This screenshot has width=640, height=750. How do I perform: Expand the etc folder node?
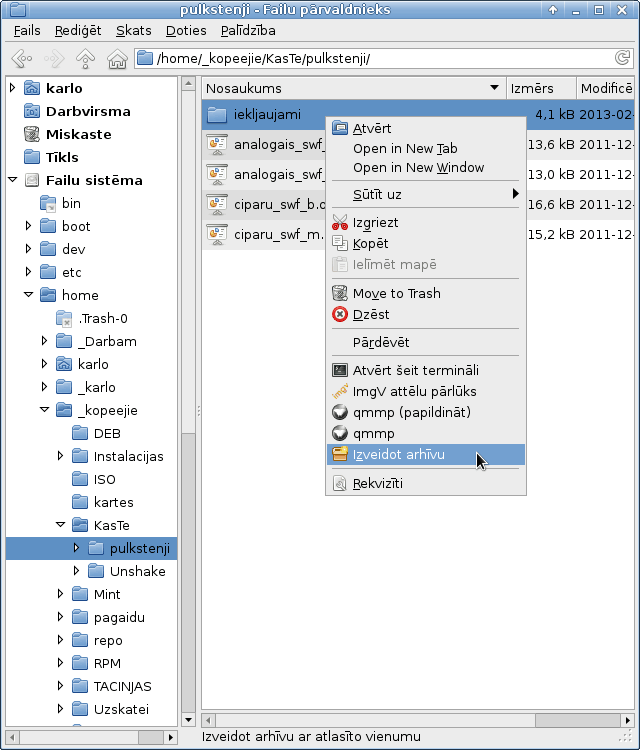coord(28,272)
